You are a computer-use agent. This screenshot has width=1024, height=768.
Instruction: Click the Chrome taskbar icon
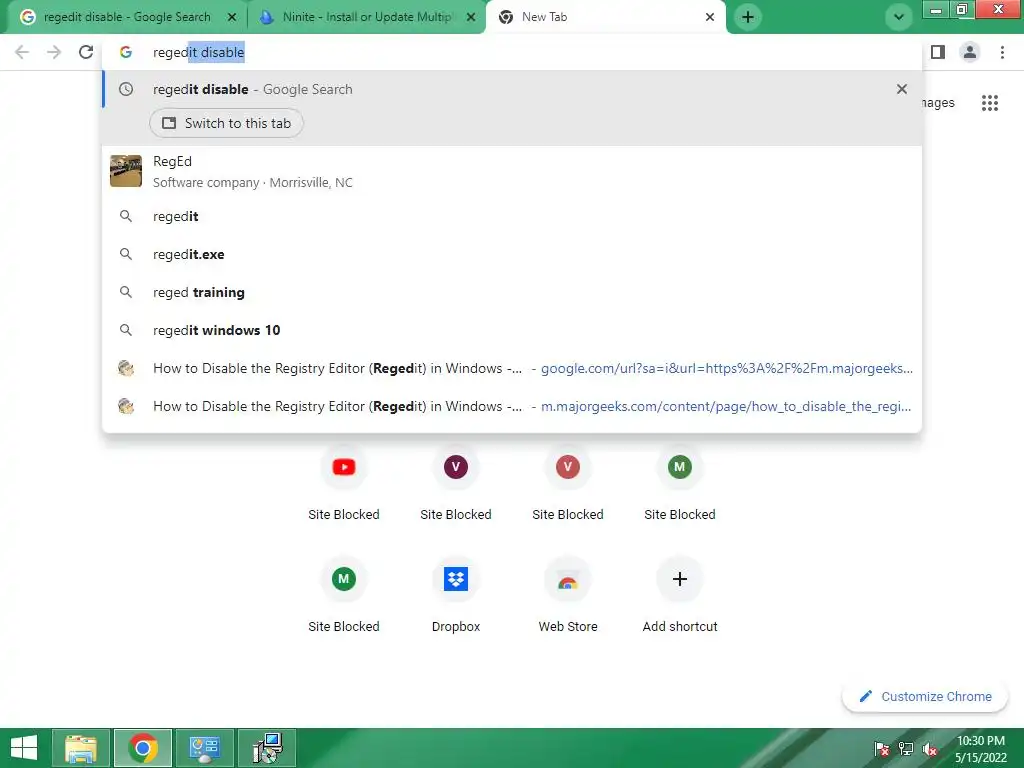click(x=143, y=748)
